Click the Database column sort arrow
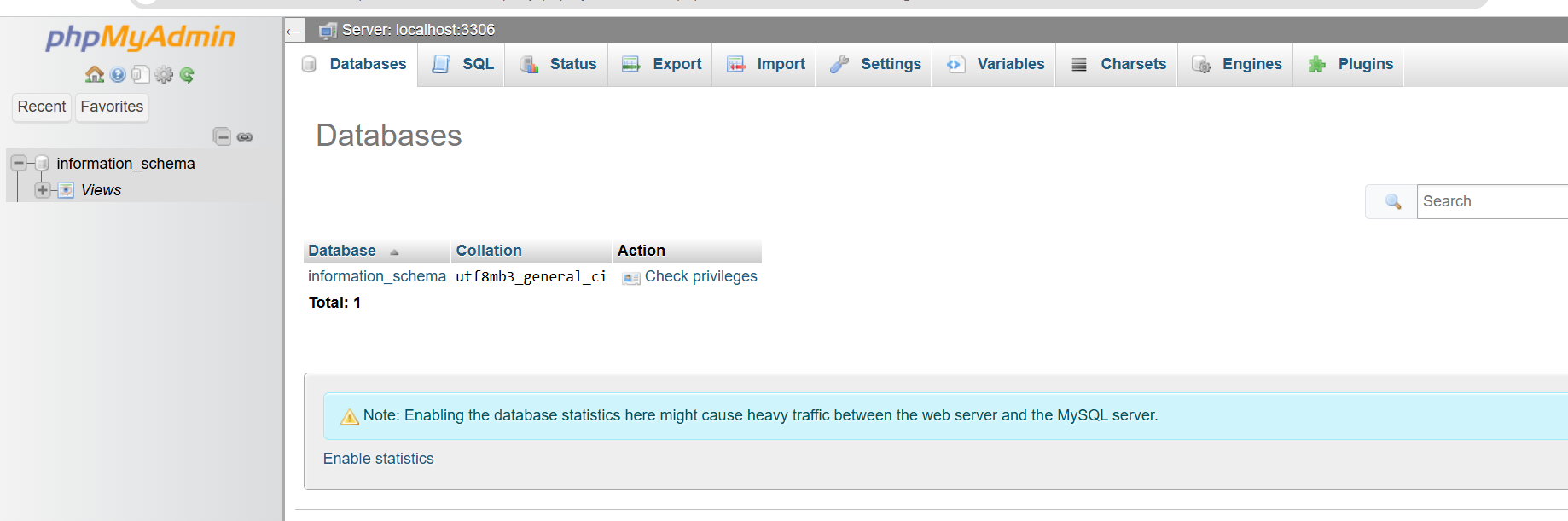 click(x=394, y=252)
